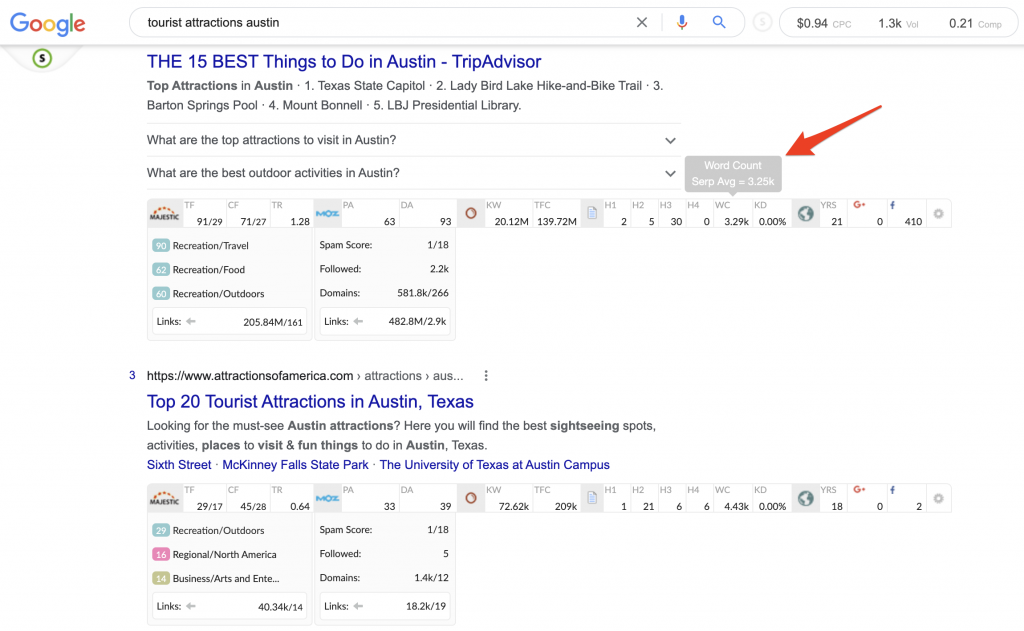The image size is (1024, 631).
Task: Open 'The University of Texas at Austin Campus' link
Action: [494, 464]
